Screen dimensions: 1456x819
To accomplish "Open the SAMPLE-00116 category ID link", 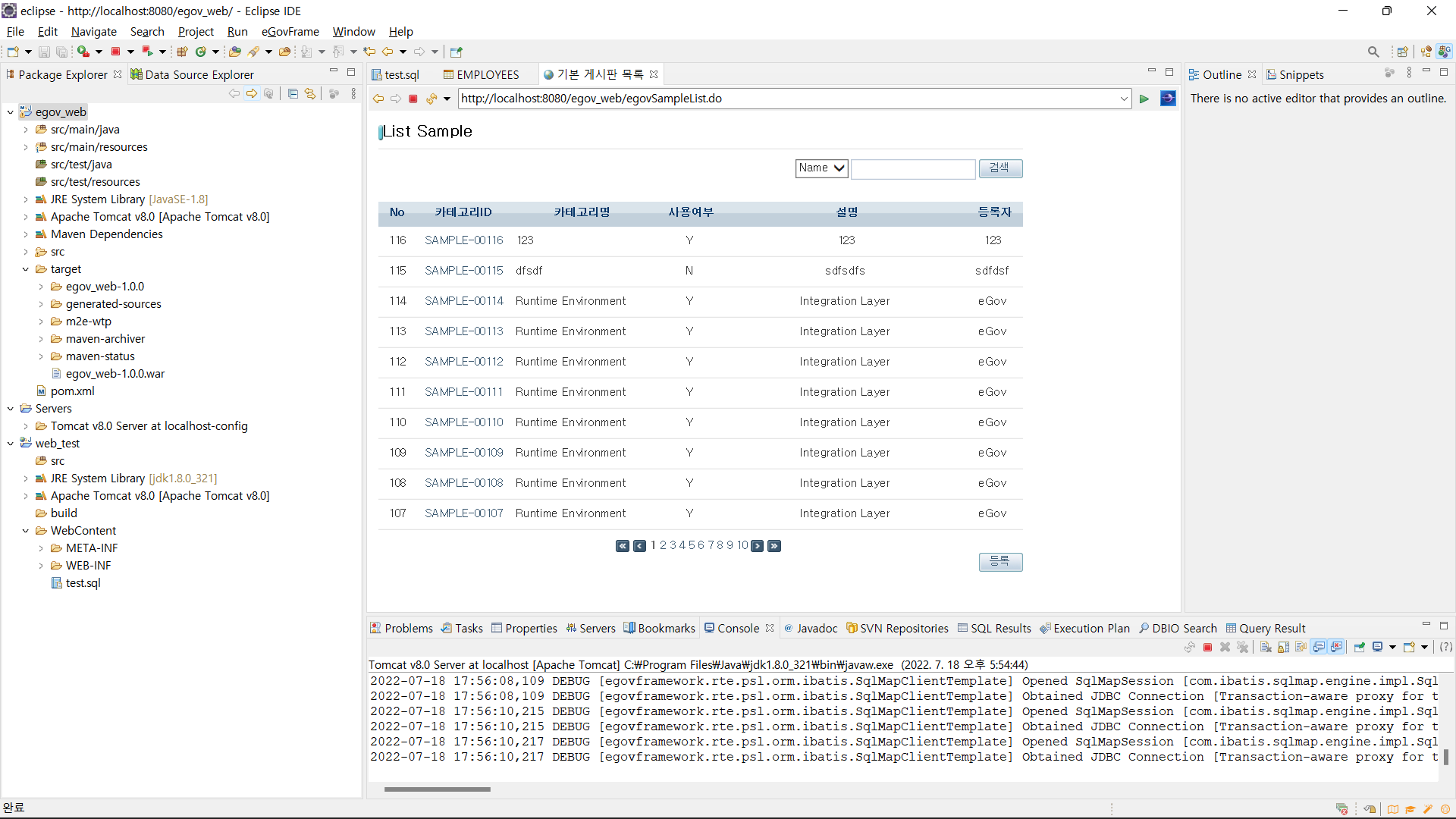I will (463, 240).
